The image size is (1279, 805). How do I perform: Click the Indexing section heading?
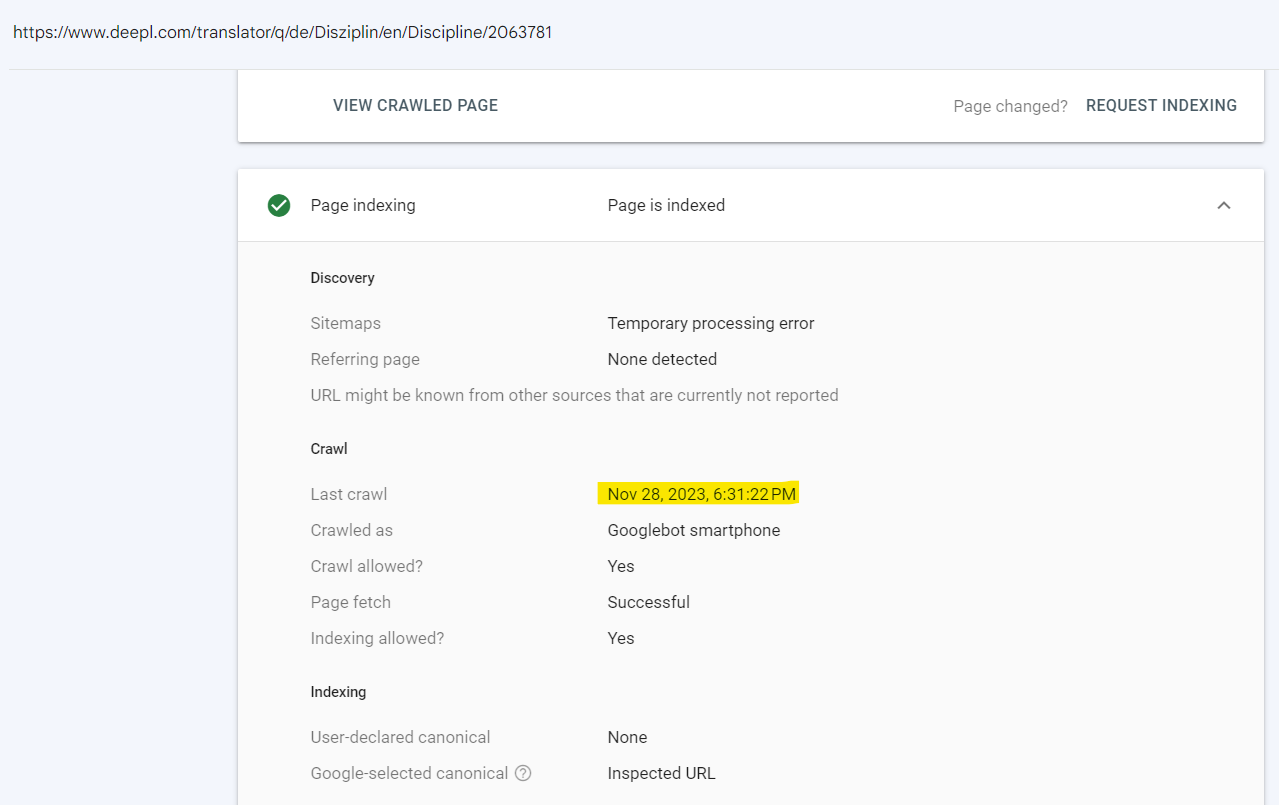click(338, 692)
